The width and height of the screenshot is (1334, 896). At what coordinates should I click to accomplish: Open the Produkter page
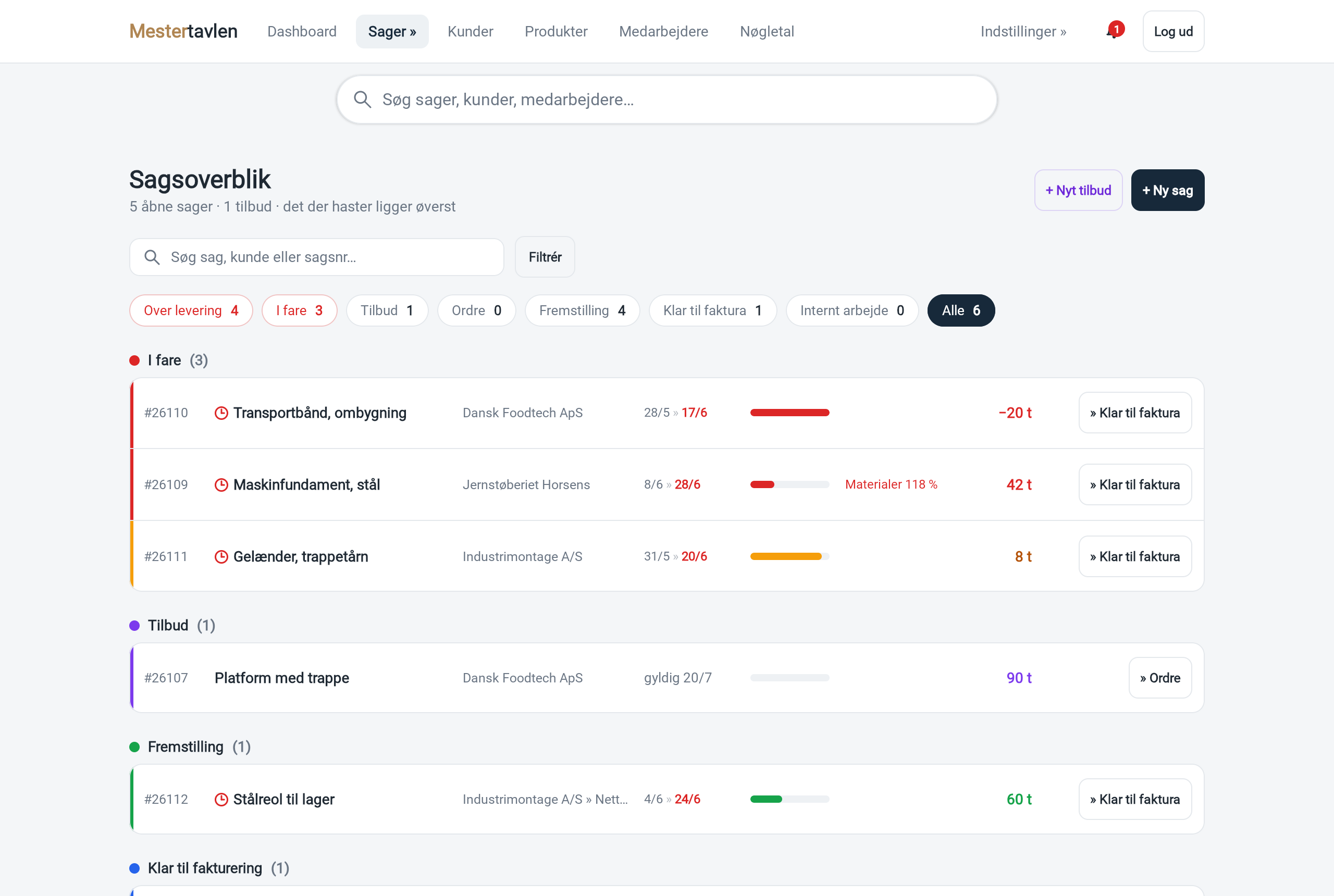pyautogui.click(x=556, y=31)
